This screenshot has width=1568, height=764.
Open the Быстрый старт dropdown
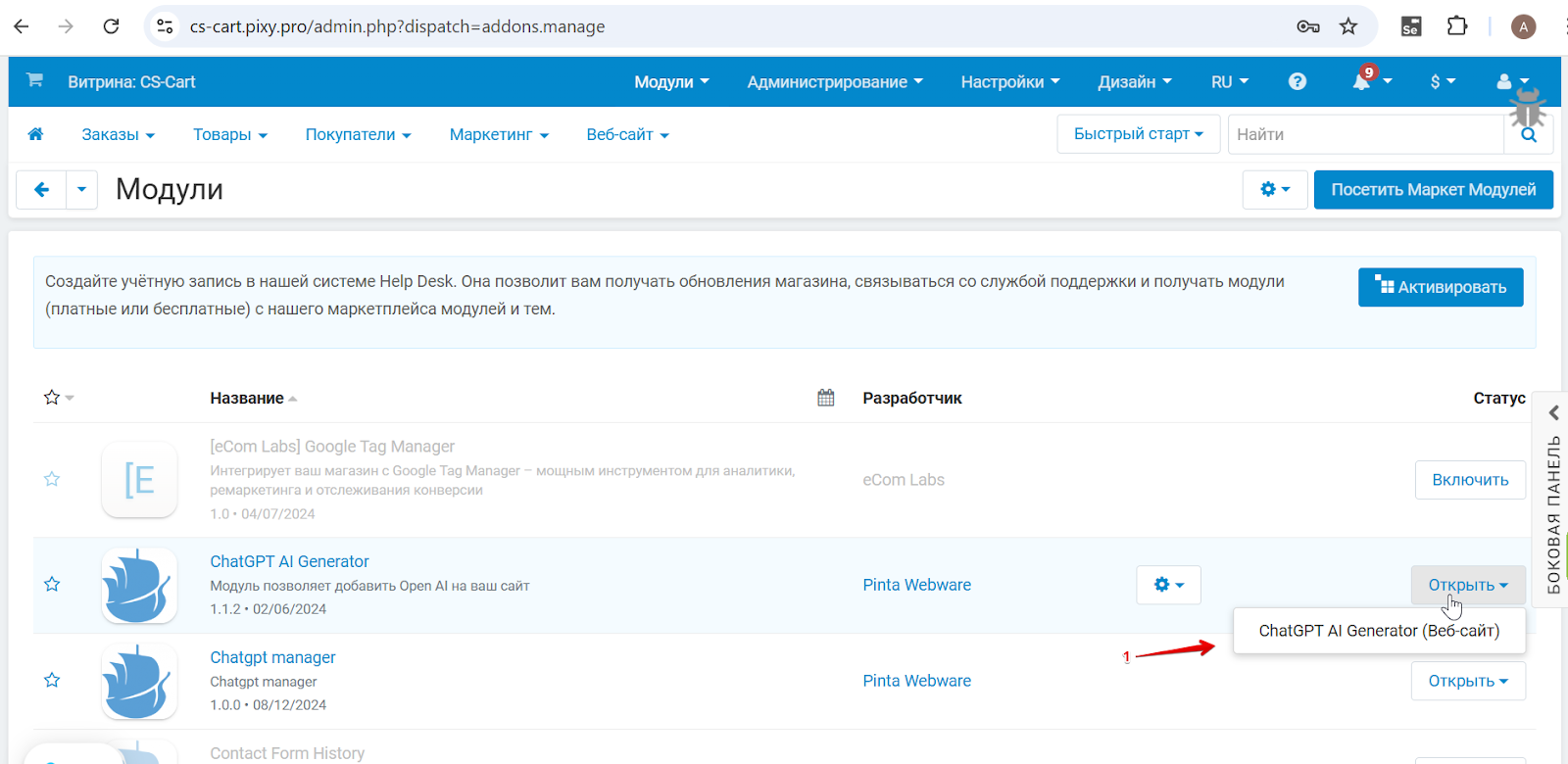(1138, 134)
